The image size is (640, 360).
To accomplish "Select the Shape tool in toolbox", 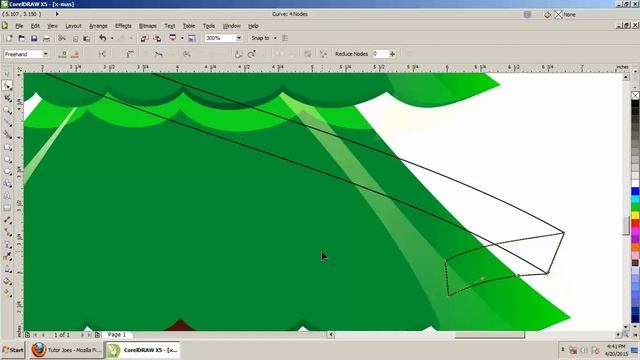I will (x=7, y=85).
